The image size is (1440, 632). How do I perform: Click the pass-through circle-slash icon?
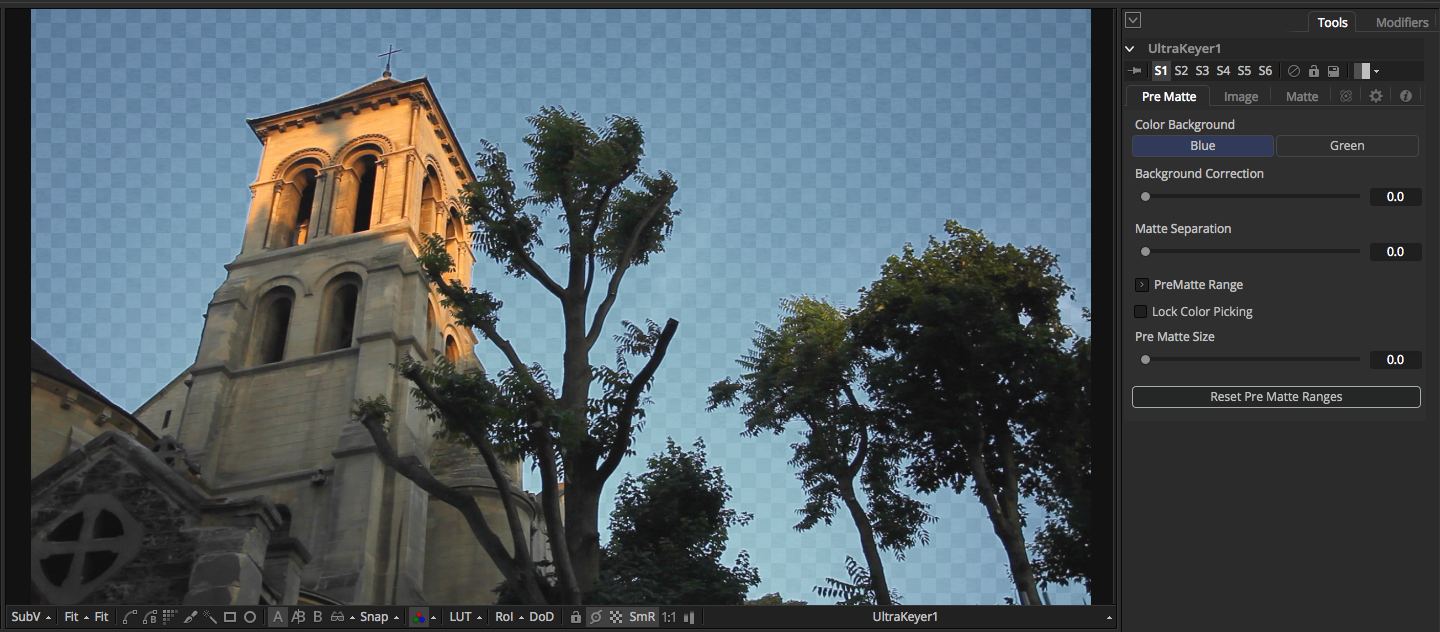point(1293,70)
